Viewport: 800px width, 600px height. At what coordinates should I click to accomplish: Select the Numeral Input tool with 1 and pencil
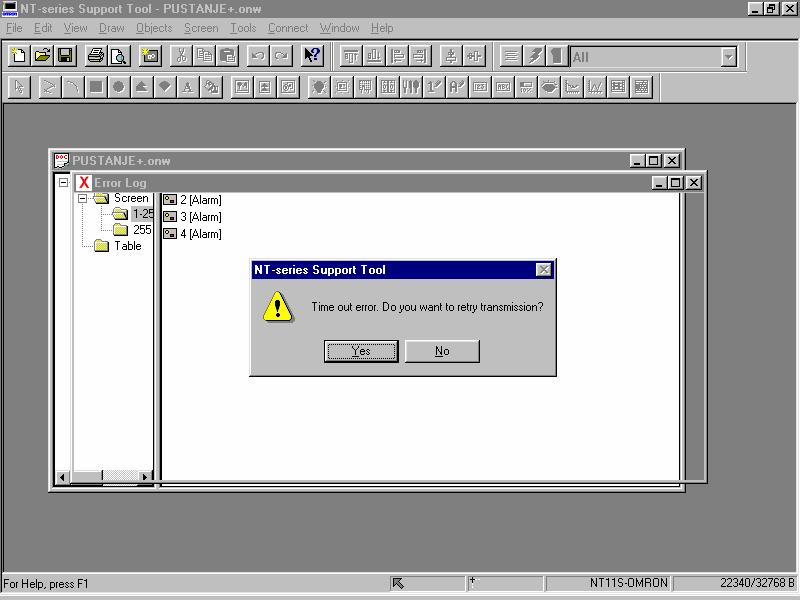click(x=434, y=87)
